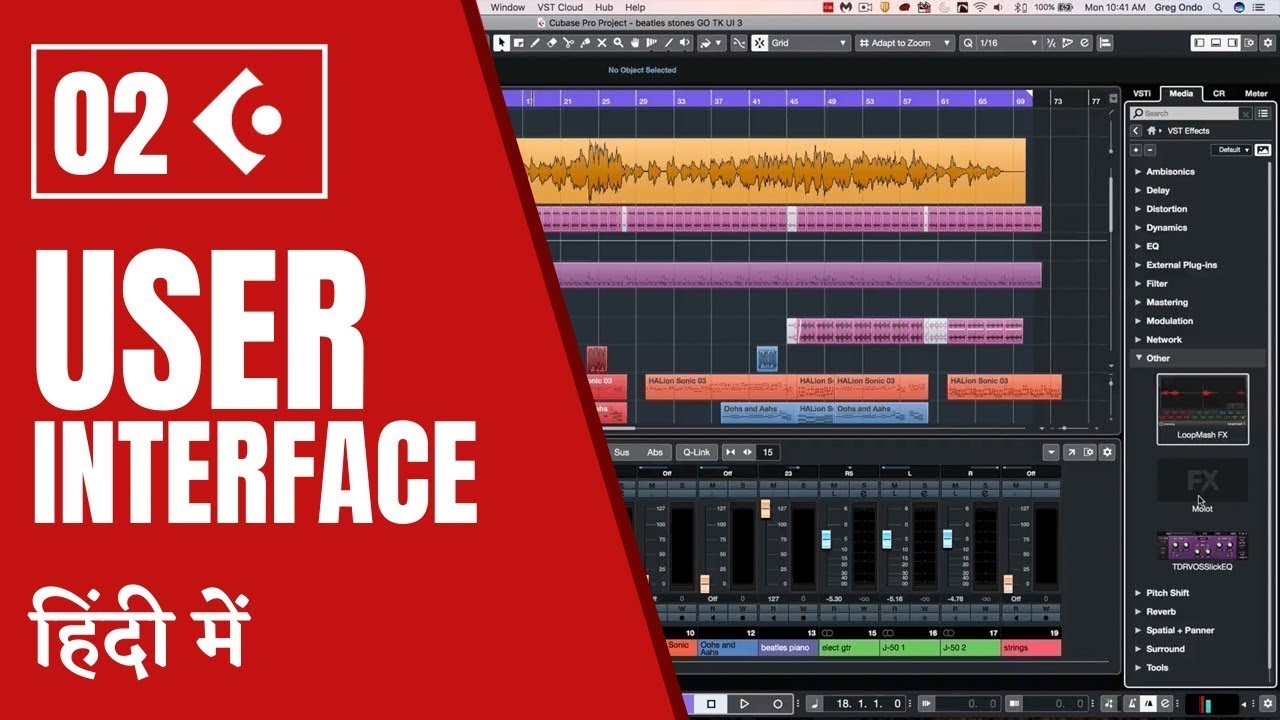Click the macOS volume icon

(998, 7)
